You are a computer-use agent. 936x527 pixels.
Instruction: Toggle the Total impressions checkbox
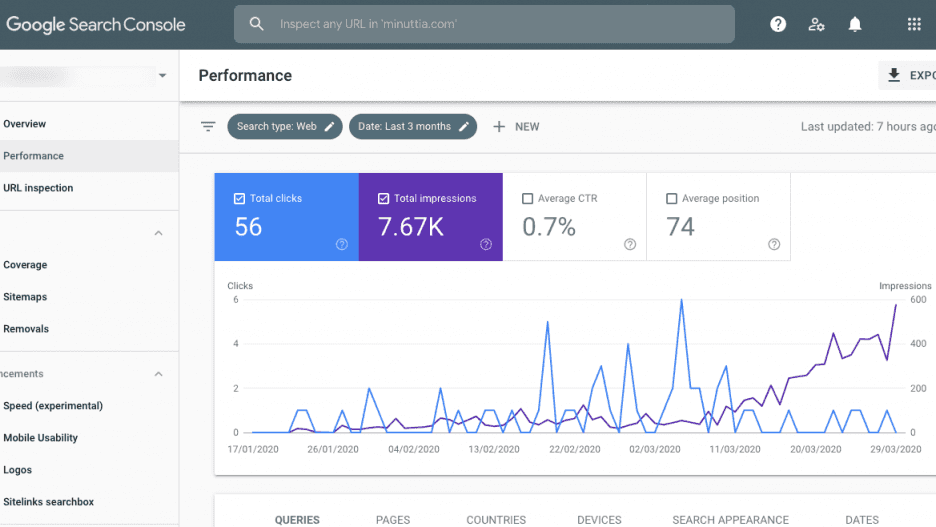pyautogui.click(x=383, y=199)
